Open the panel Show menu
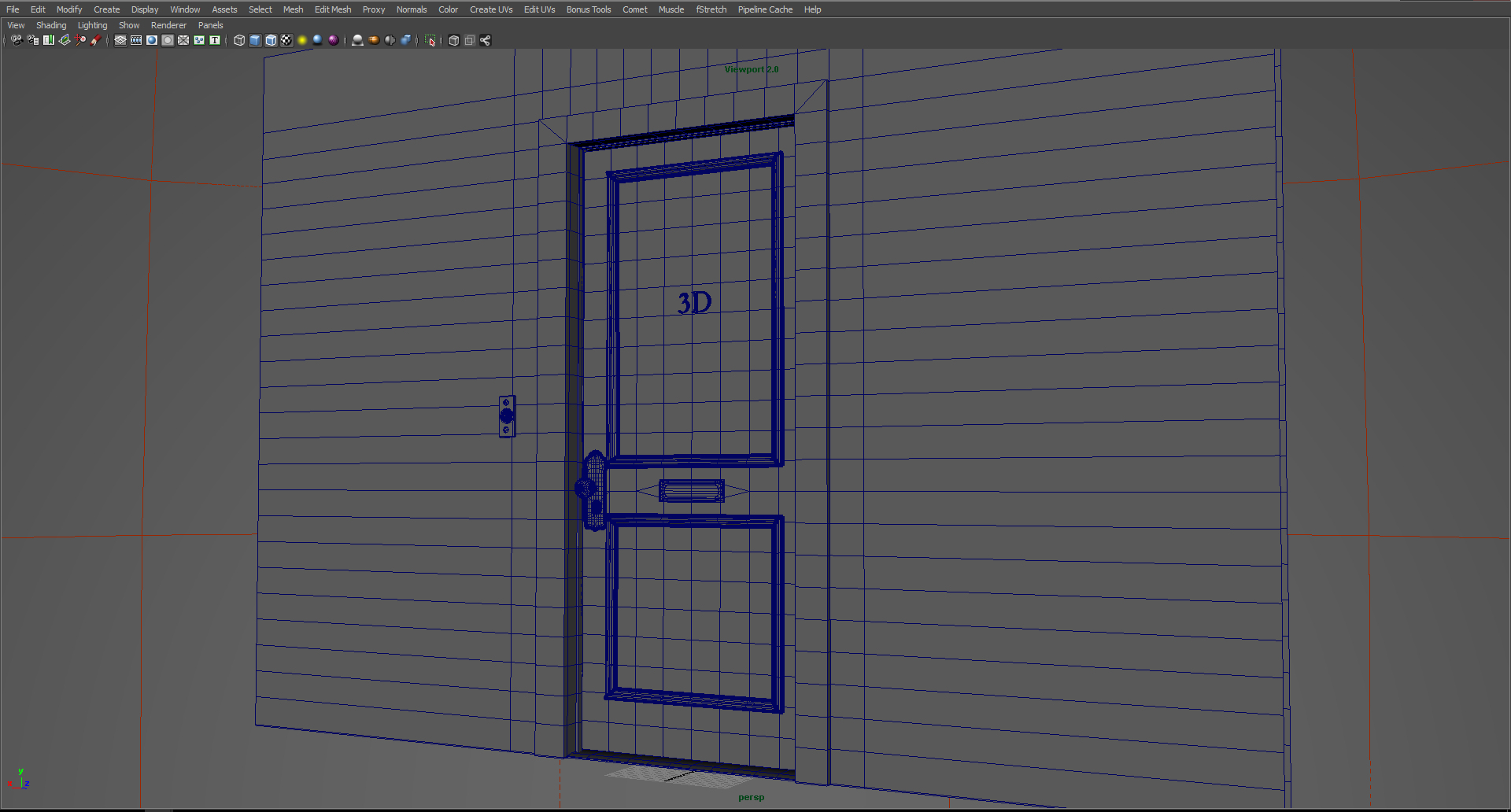 pyautogui.click(x=129, y=25)
